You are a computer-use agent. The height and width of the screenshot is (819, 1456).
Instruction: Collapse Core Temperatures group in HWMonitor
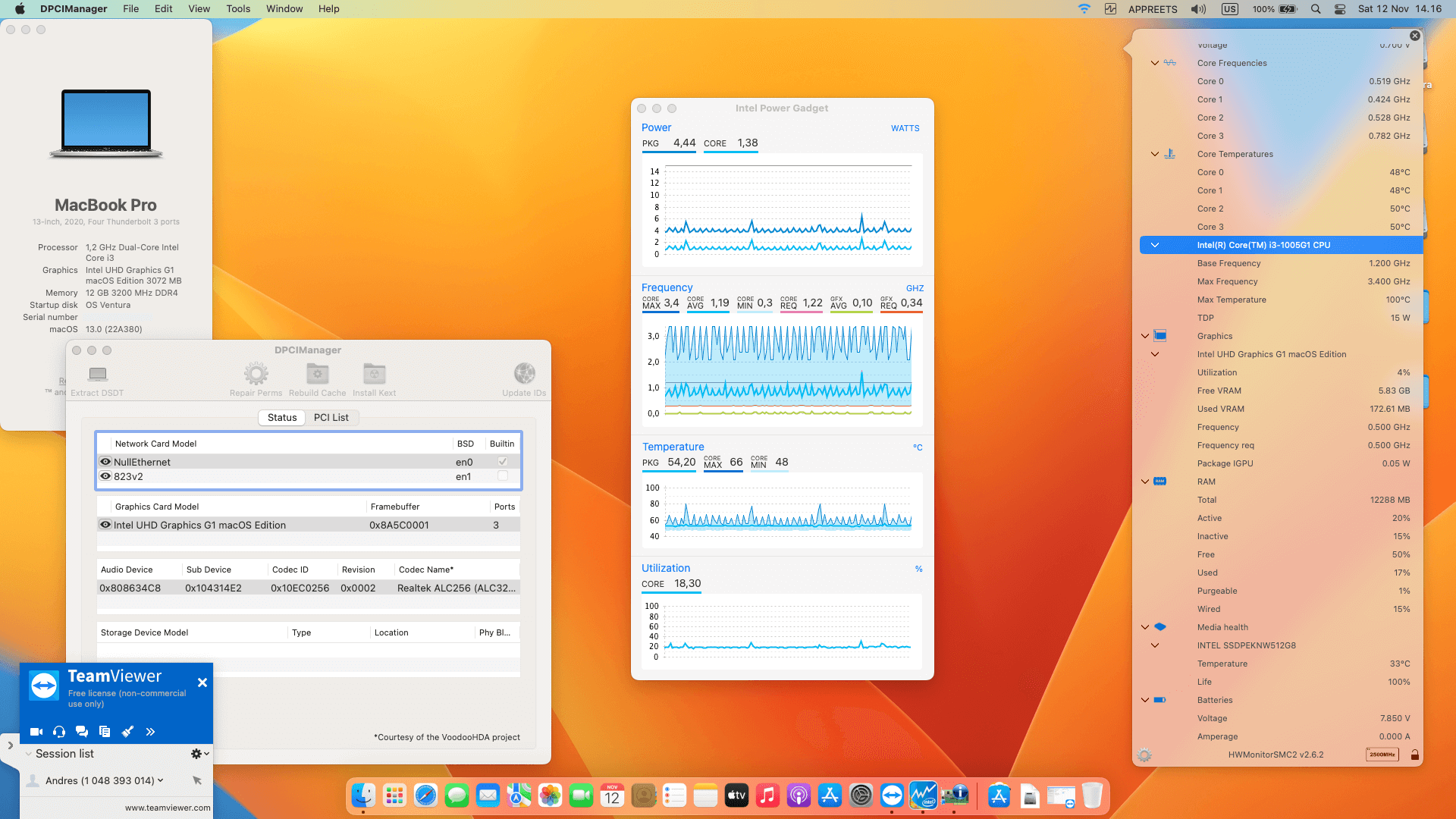pos(1154,154)
